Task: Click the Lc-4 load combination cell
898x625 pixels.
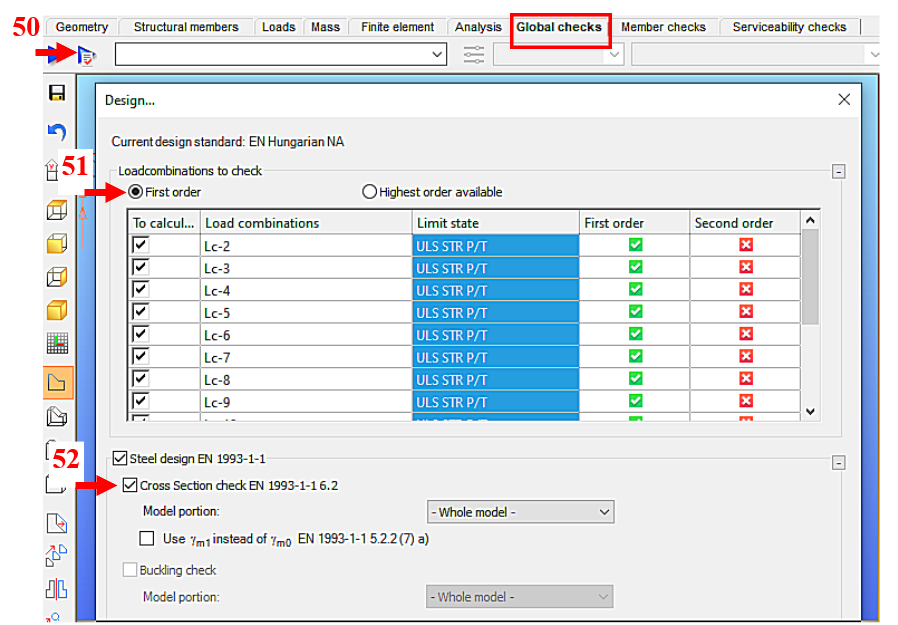Action: [x=306, y=290]
